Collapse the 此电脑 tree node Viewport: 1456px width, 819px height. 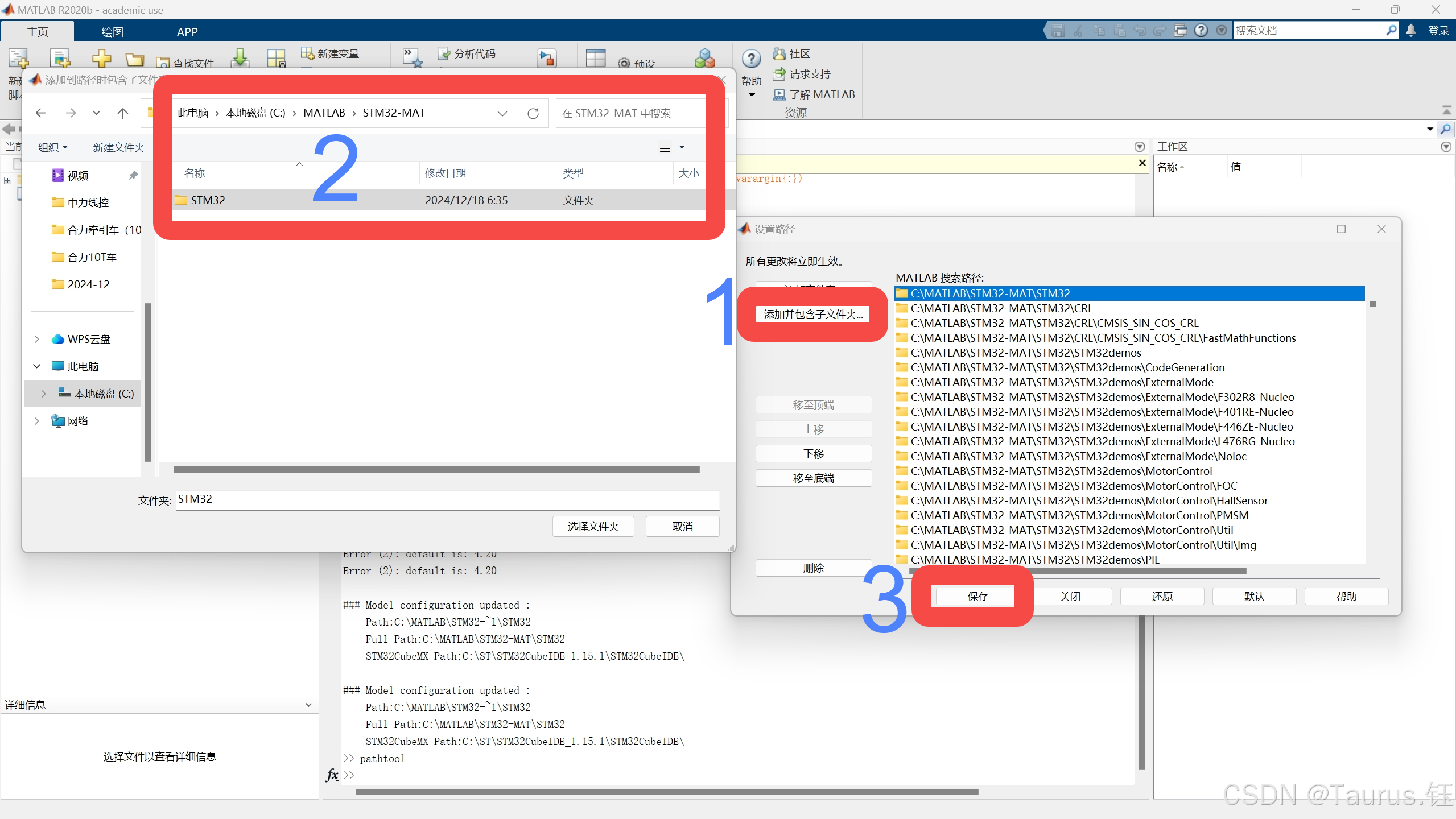pyautogui.click(x=37, y=366)
